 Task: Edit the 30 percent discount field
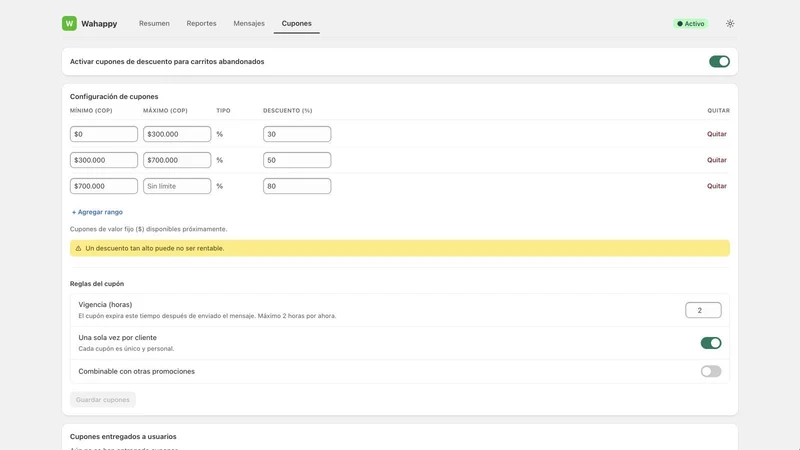click(297, 134)
